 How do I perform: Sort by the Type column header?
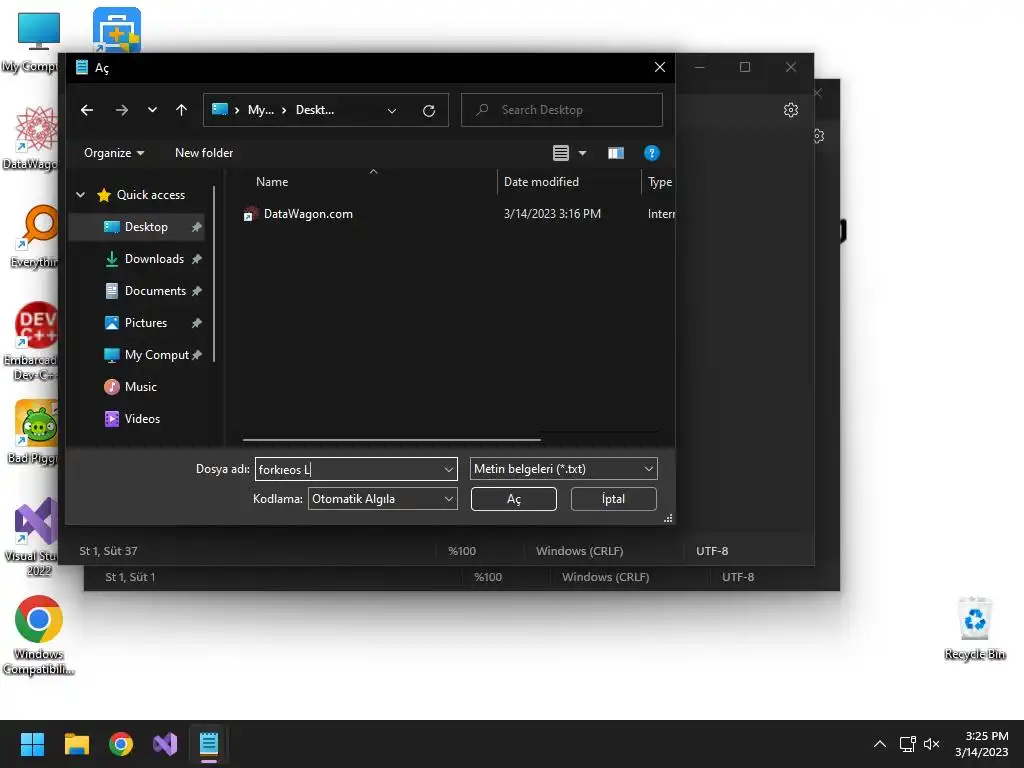660,182
